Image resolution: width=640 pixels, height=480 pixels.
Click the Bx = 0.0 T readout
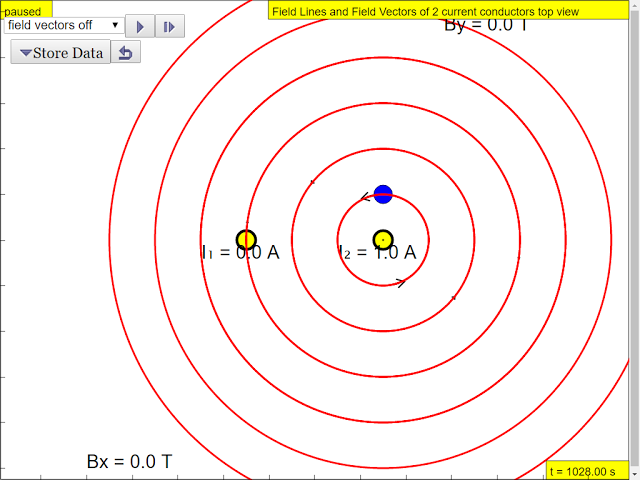point(129,462)
